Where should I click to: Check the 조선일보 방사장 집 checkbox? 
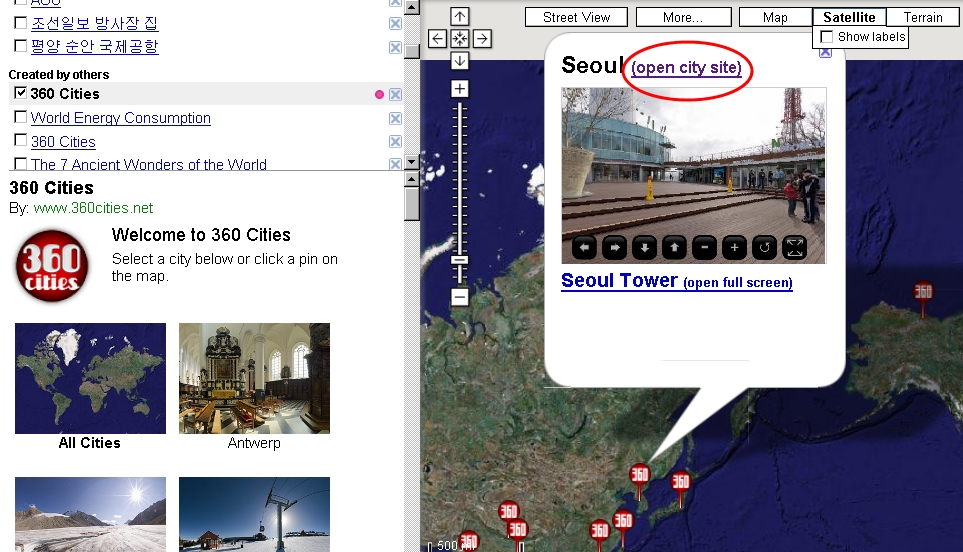pos(20,23)
